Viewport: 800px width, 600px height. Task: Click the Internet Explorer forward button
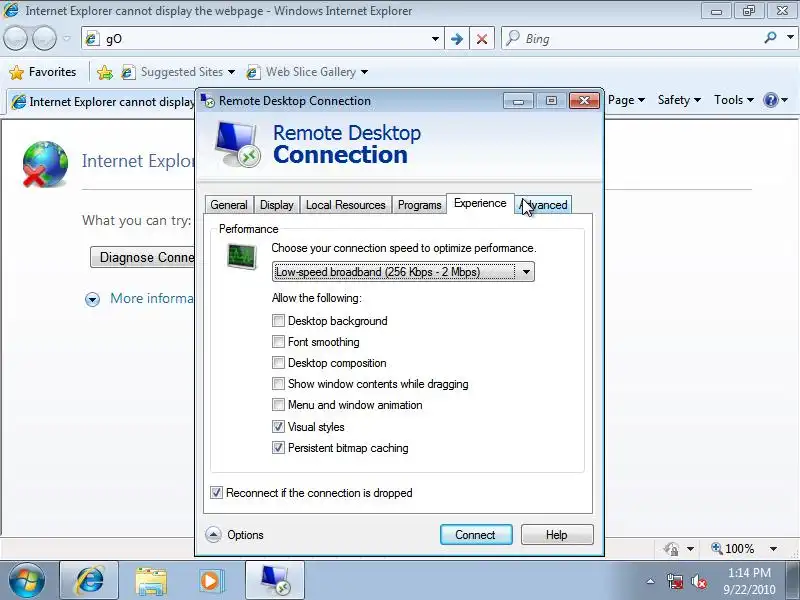(45, 38)
